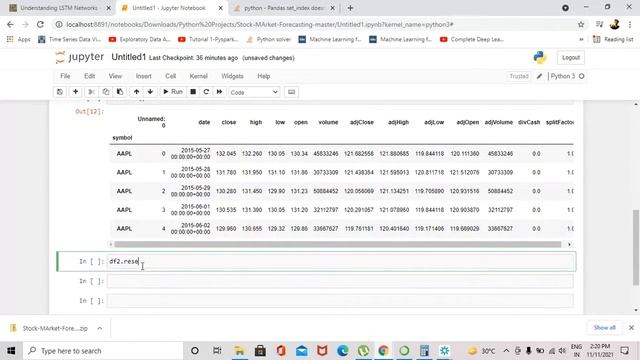Open File Explorer from the taskbar
640x360 pixels.
pos(240,351)
